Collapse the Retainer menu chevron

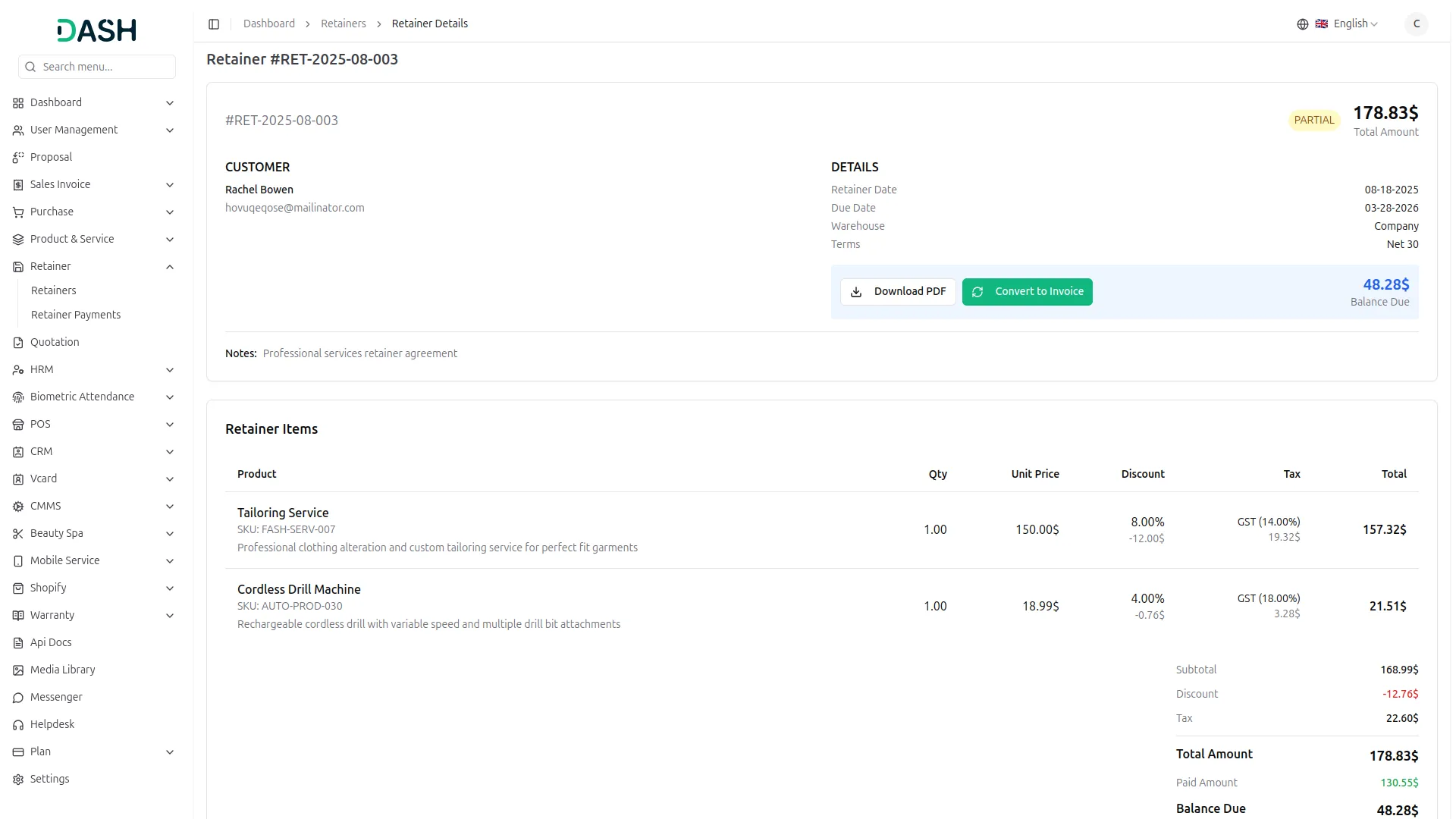(170, 267)
